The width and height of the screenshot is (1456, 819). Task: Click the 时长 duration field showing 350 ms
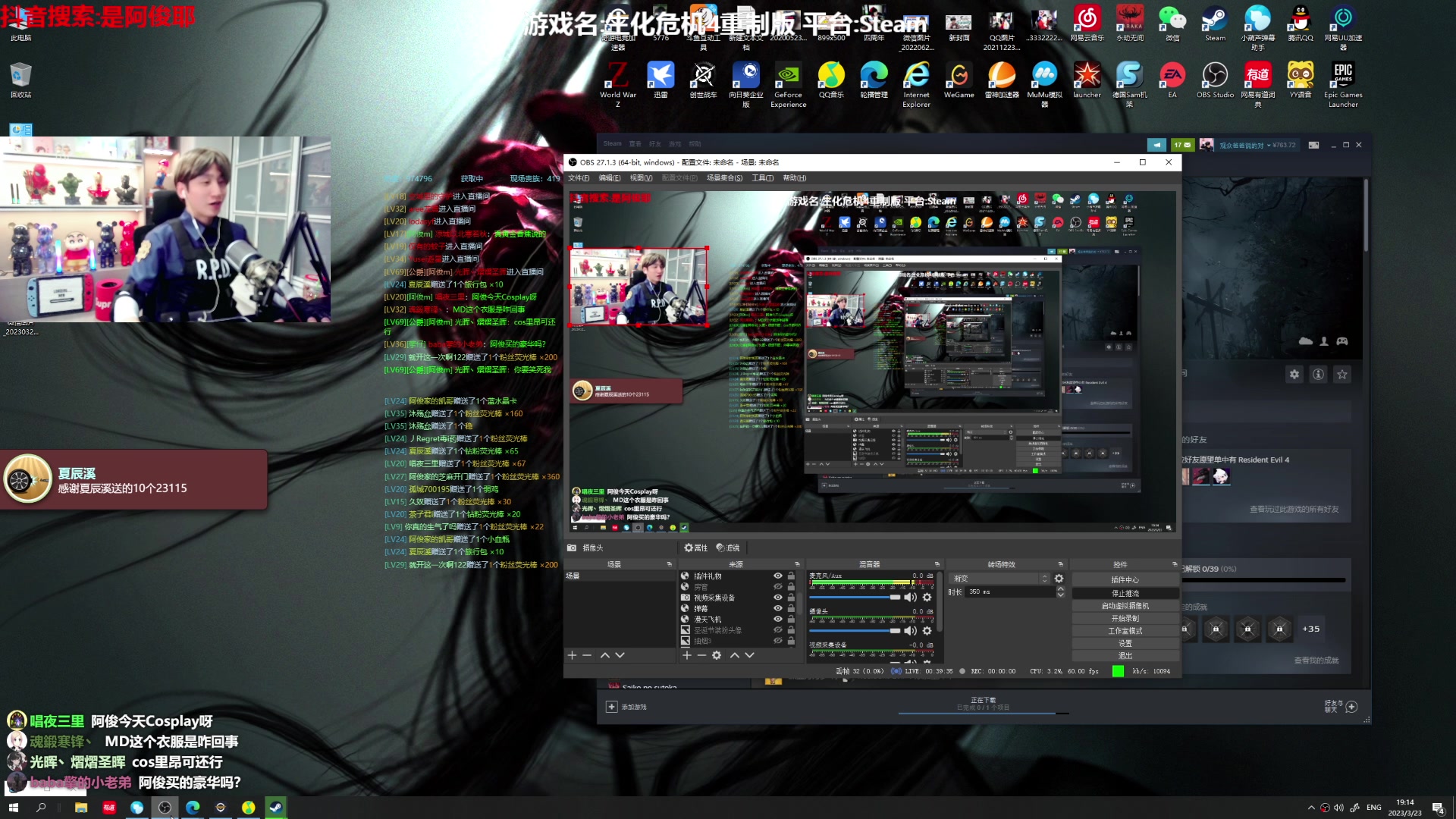(x=1010, y=592)
